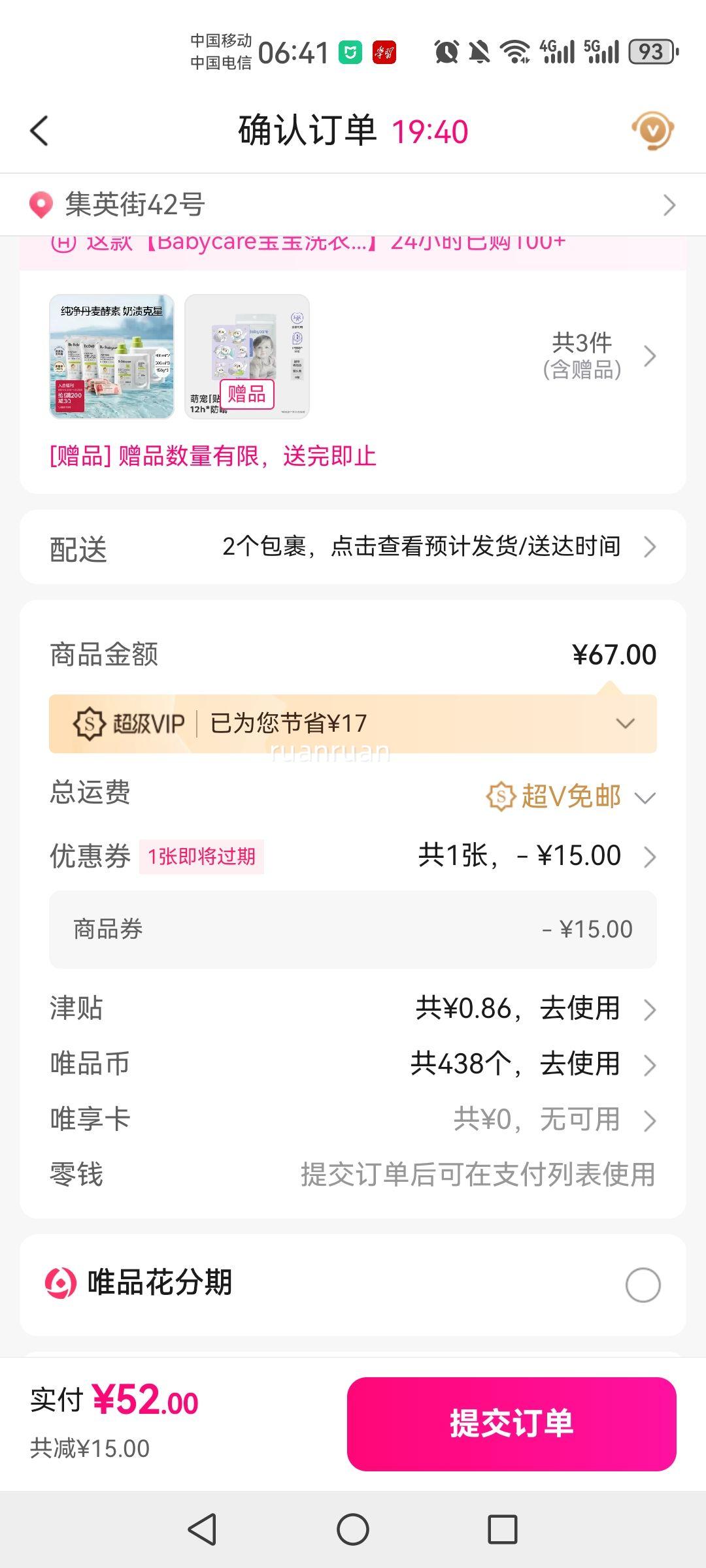Tap the 唯品花分期 logo icon

61,1282
